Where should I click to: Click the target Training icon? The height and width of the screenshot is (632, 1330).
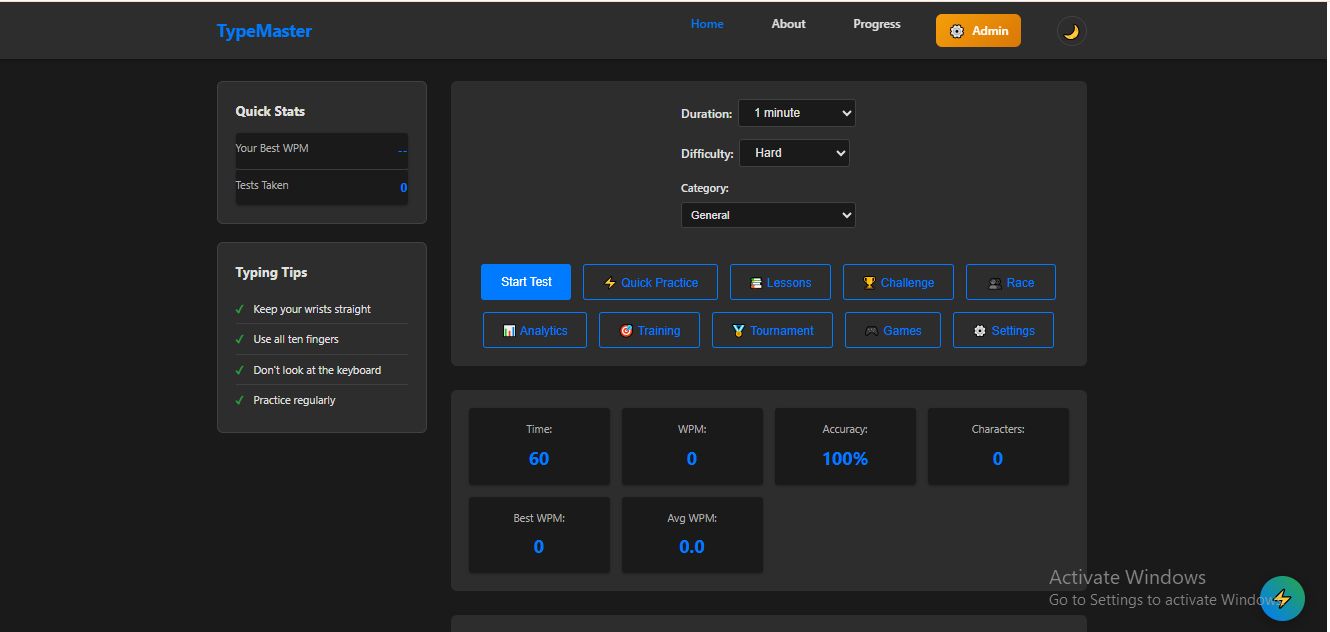(626, 331)
